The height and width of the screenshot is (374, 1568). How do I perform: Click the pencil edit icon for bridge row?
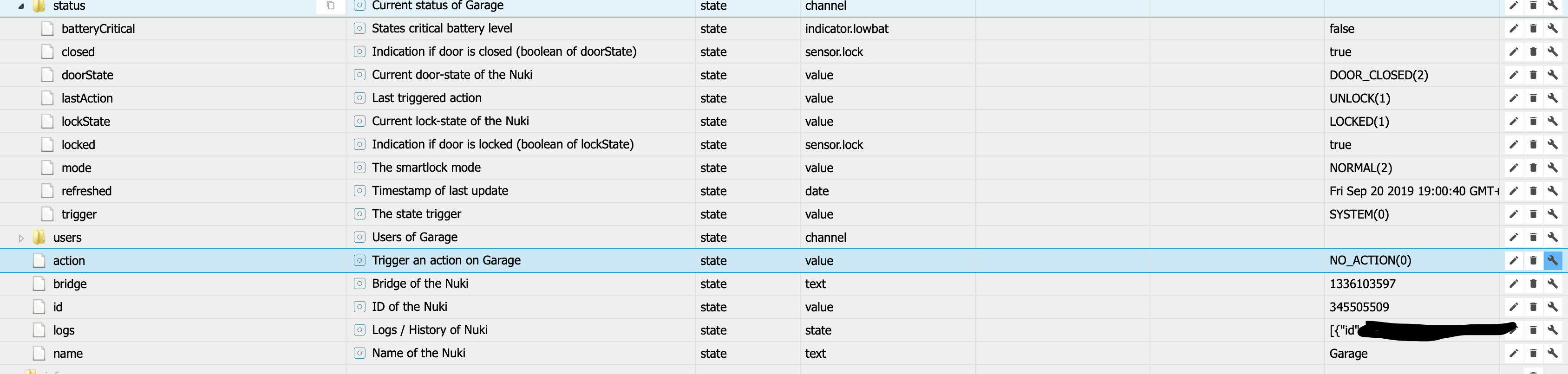[x=1513, y=284]
